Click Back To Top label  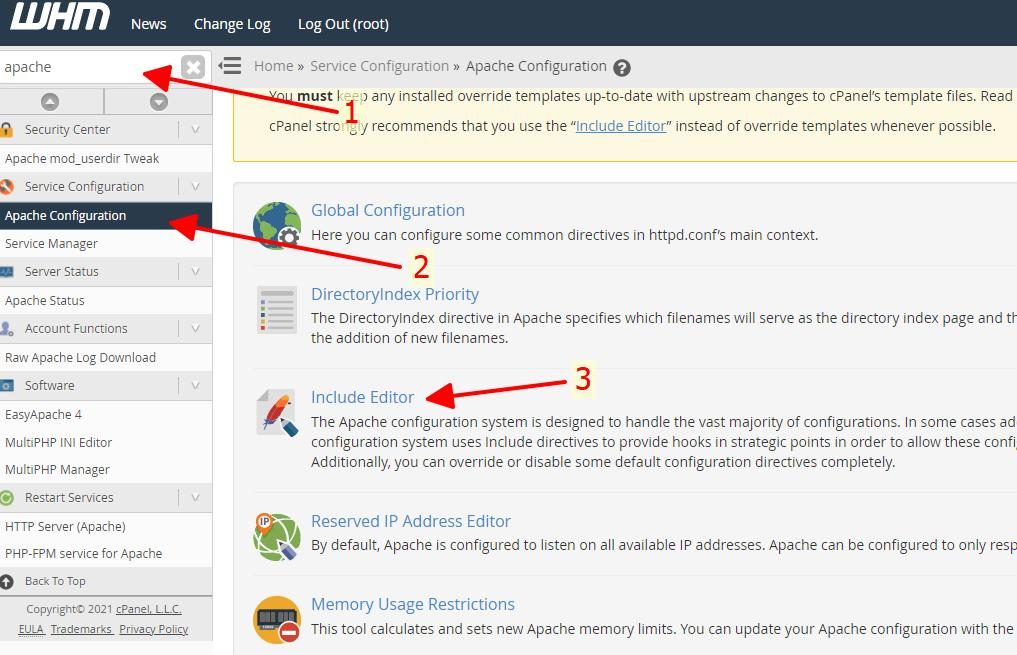click(55, 582)
